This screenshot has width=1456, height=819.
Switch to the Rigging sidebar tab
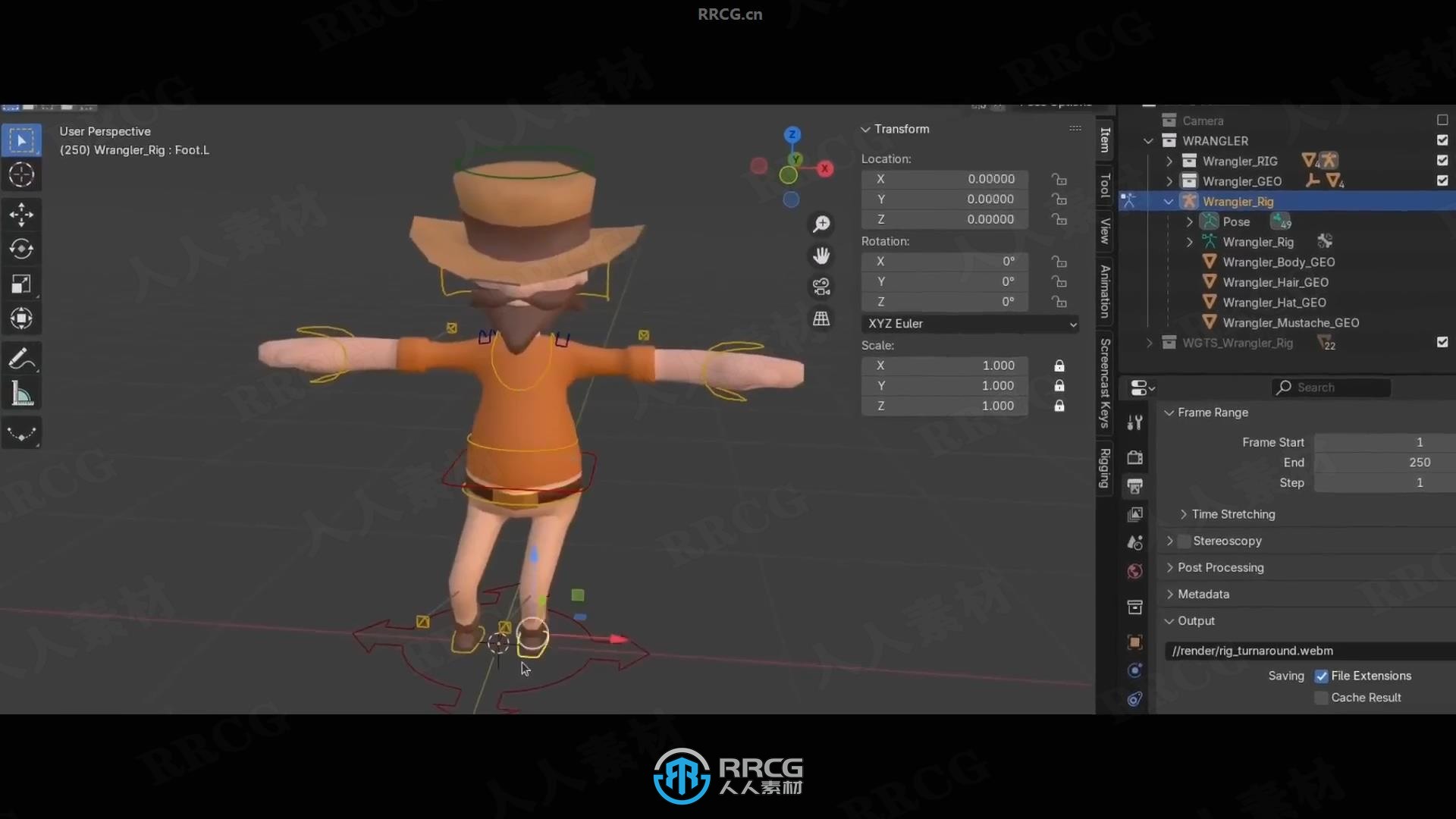pos(1106,469)
